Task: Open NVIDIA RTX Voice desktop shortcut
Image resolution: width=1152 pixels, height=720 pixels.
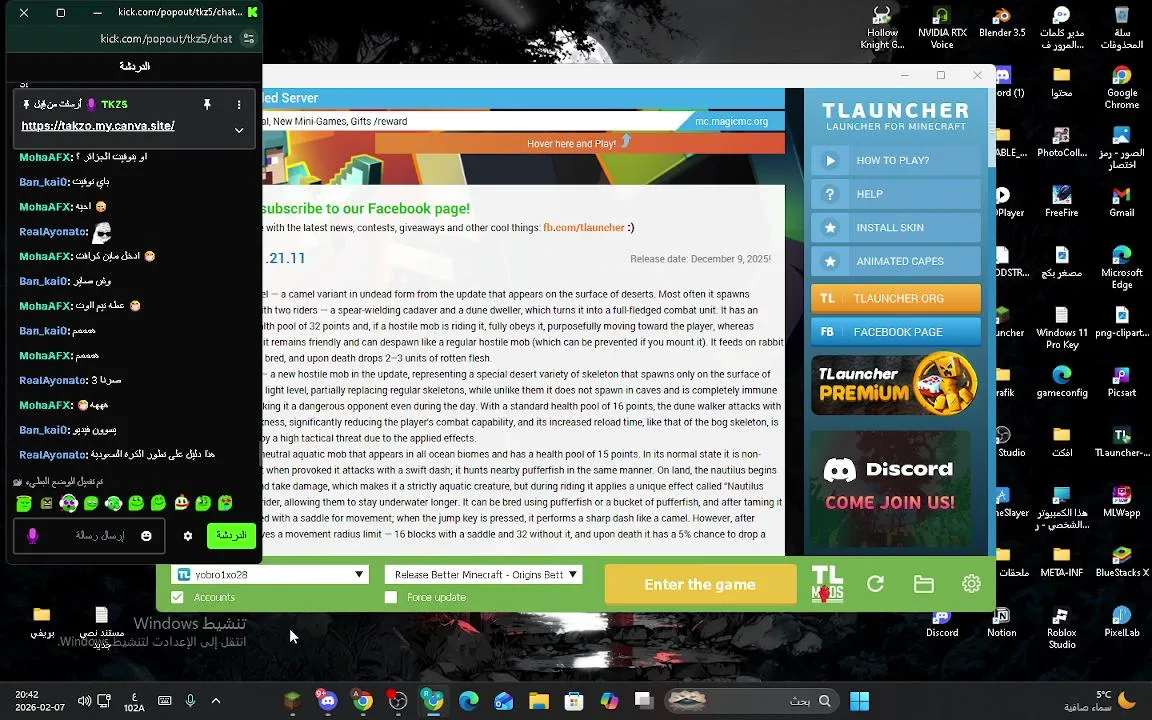Action: [942, 28]
